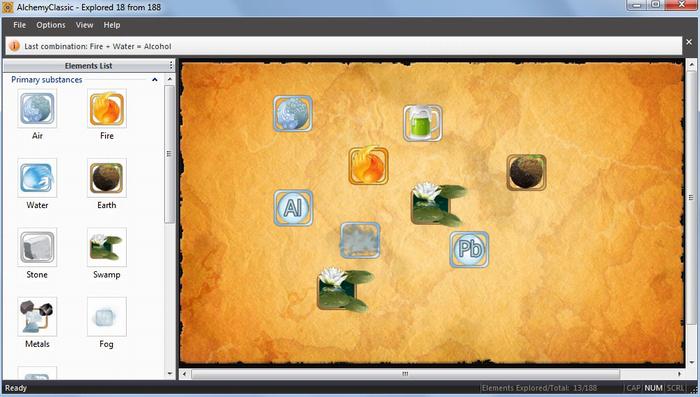Click the board horizontal scrollbar left arrow

pos(184,374)
